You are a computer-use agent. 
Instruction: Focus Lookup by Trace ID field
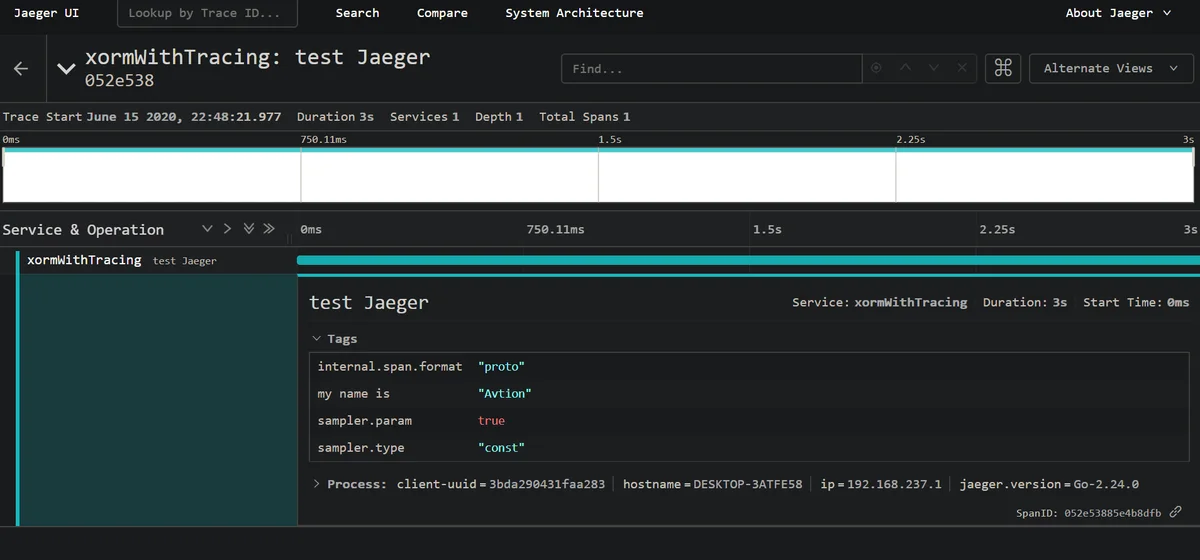pos(207,13)
